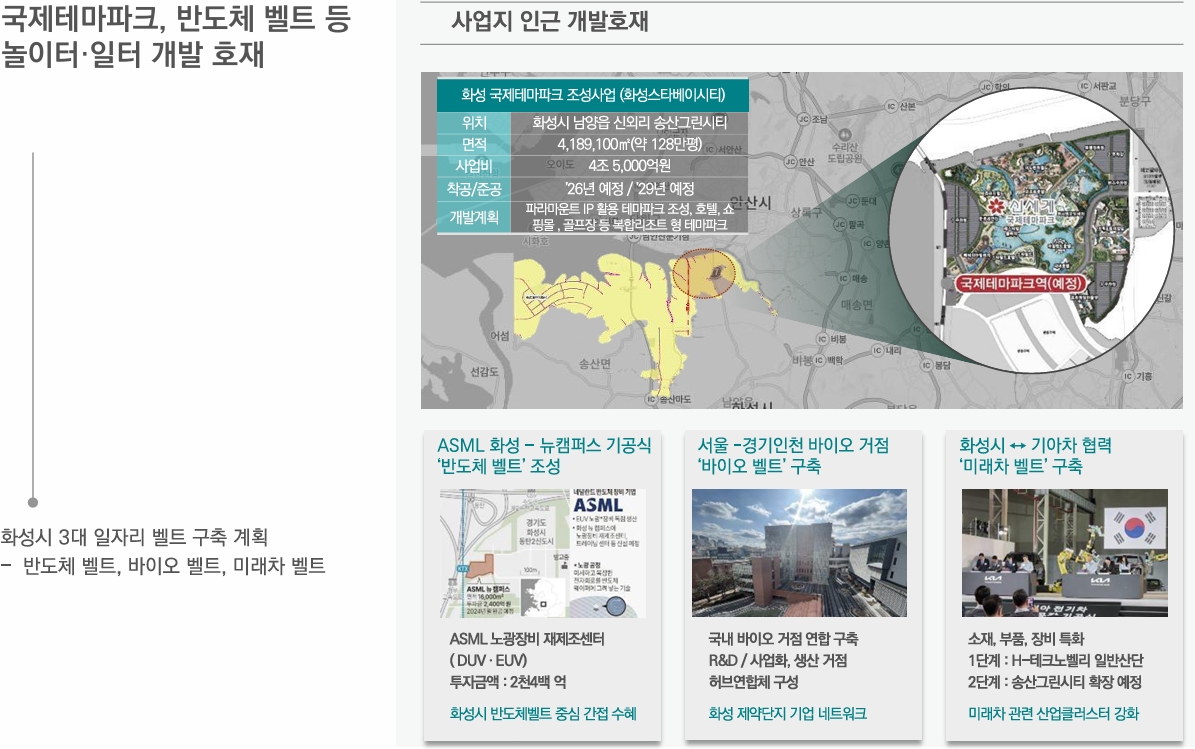The height and width of the screenshot is (749, 1195).
Task: Click the text '2단계 : 송산그린시티 확장 예정'
Action: (x=1055, y=681)
